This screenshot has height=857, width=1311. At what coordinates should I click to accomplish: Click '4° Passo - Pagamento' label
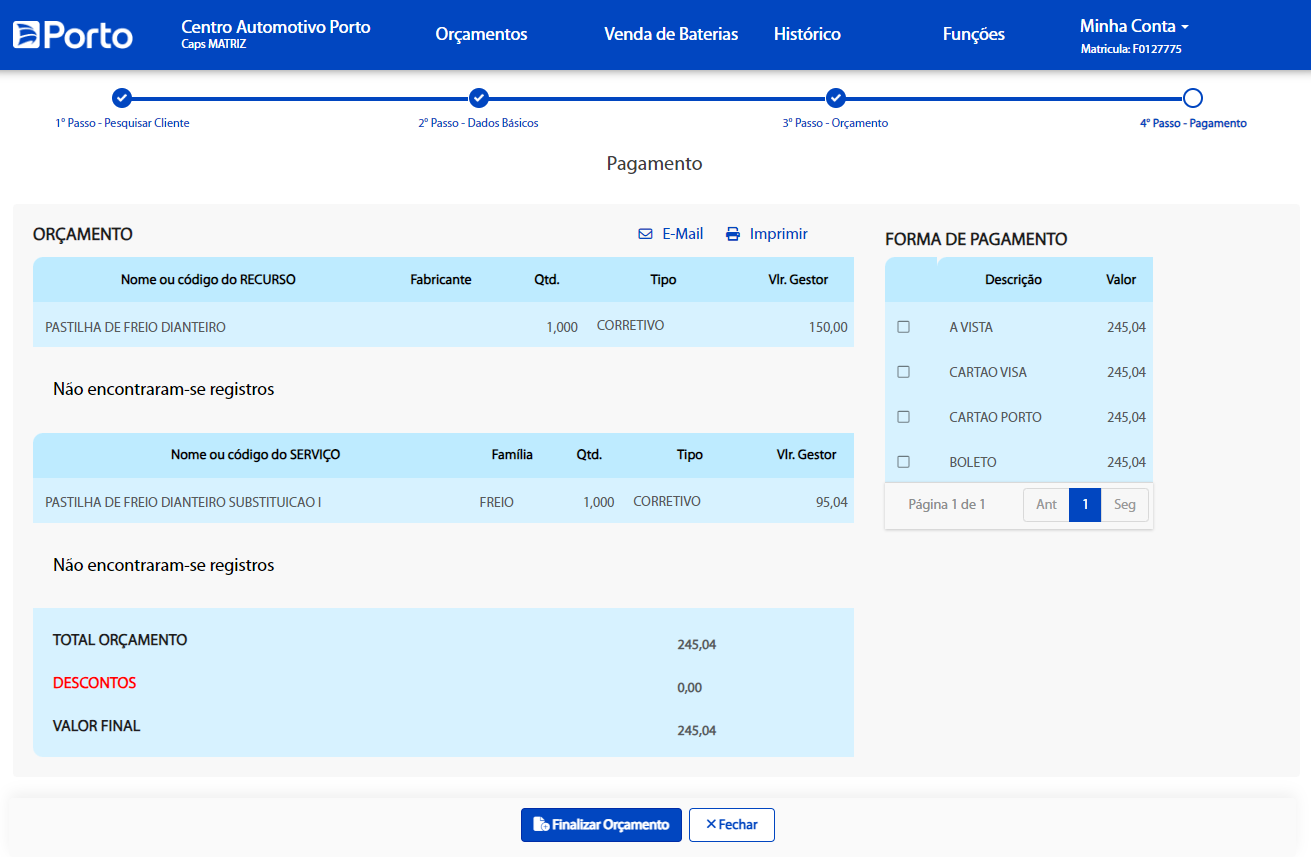pyautogui.click(x=1193, y=123)
